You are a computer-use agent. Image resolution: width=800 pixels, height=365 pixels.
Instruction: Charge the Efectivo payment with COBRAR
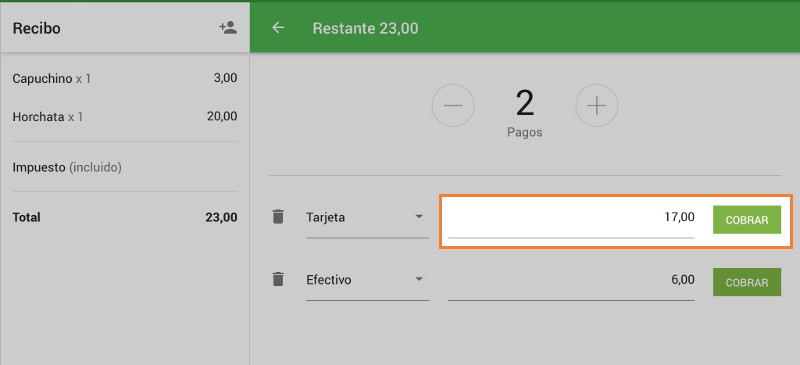[747, 282]
